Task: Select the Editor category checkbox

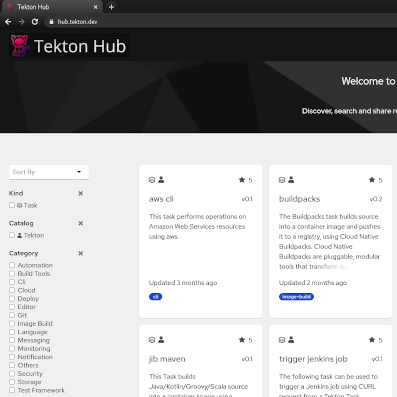Action: [x=12, y=307]
